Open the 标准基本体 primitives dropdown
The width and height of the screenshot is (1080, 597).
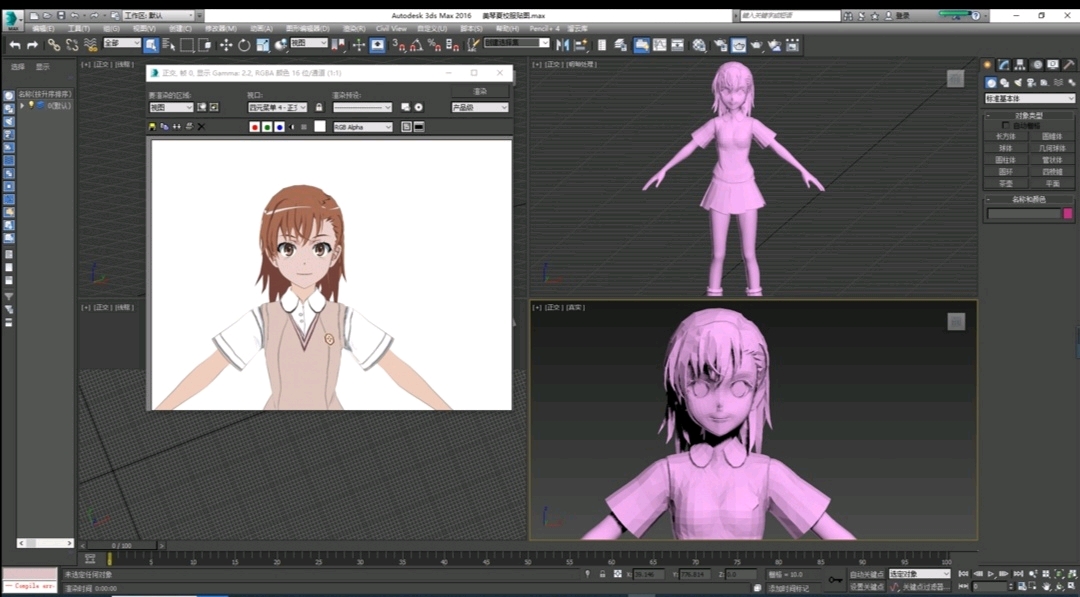tap(1029, 98)
